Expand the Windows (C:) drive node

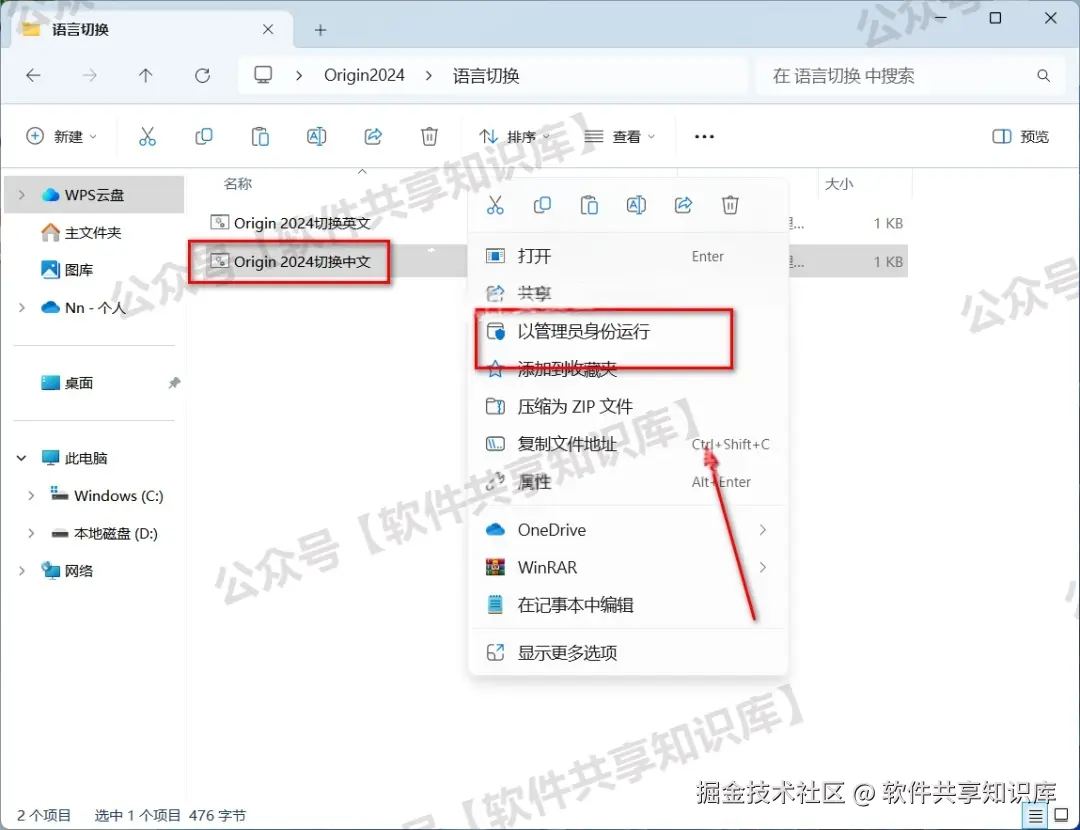(31, 496)
